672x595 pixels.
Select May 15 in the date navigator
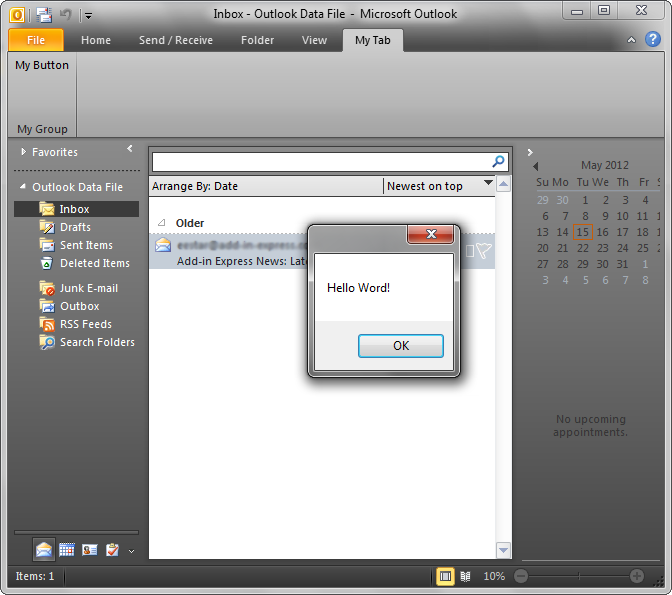click(x=582, y=232)
